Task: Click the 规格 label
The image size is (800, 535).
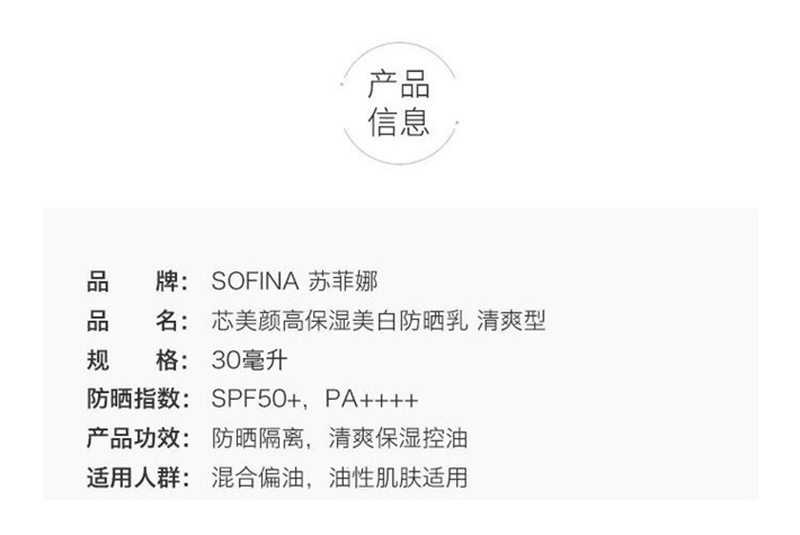Action: coord(137,360)
